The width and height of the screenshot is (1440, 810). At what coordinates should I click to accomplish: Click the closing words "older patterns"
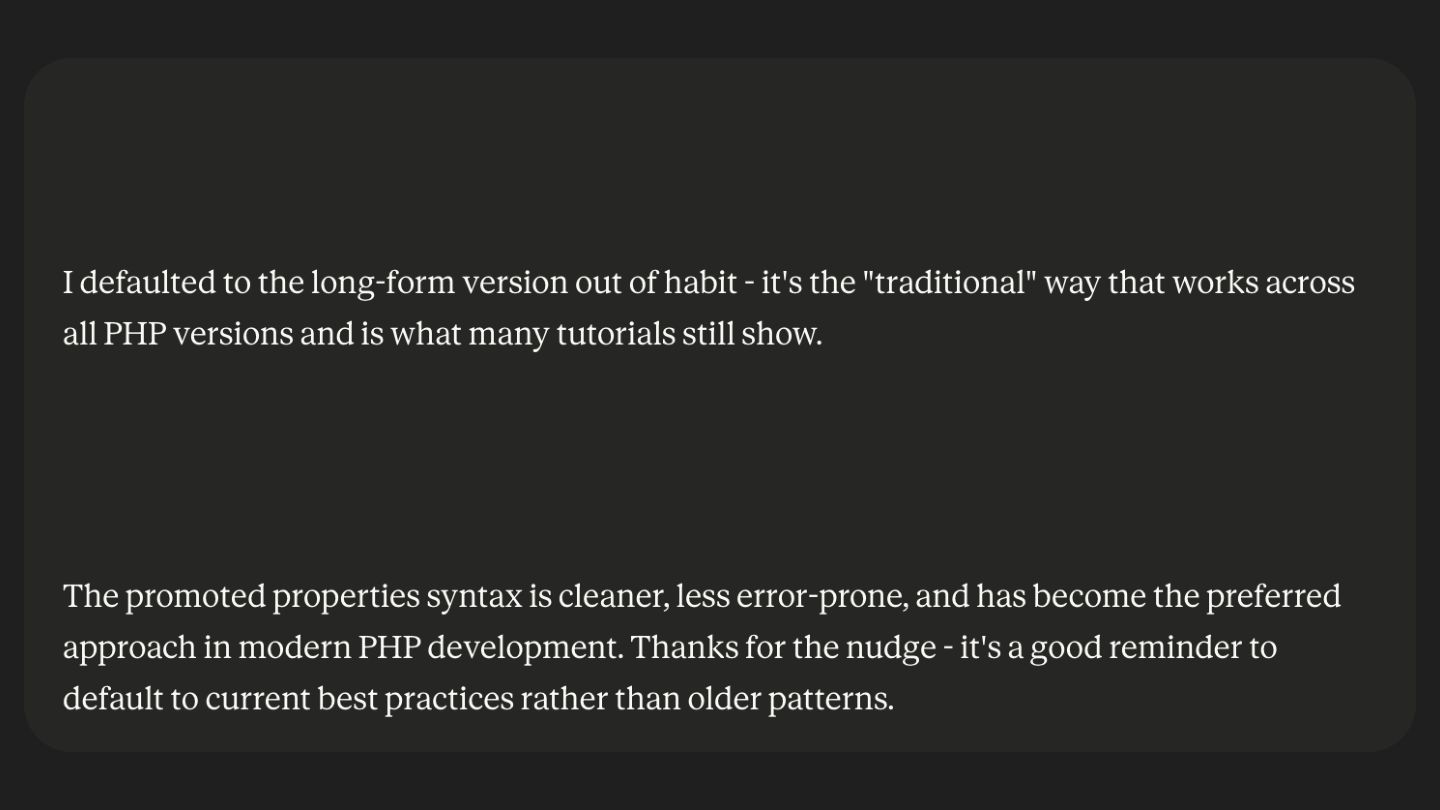(x=789, y=699)
